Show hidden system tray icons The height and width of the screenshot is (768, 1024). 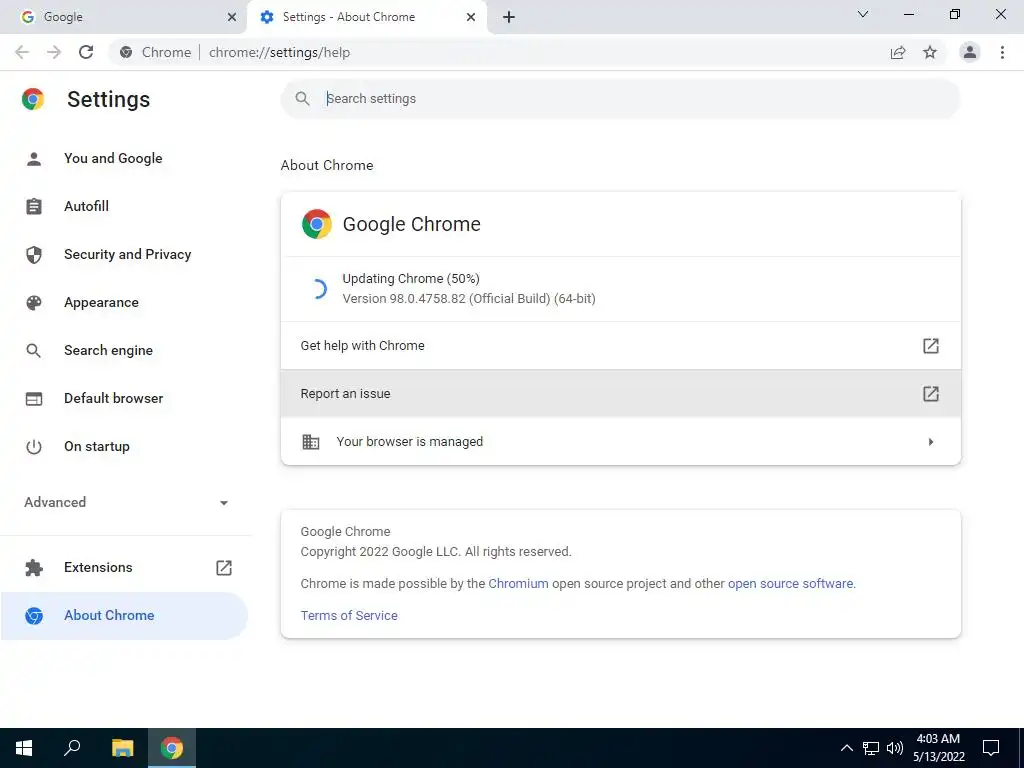coord(846,748)
